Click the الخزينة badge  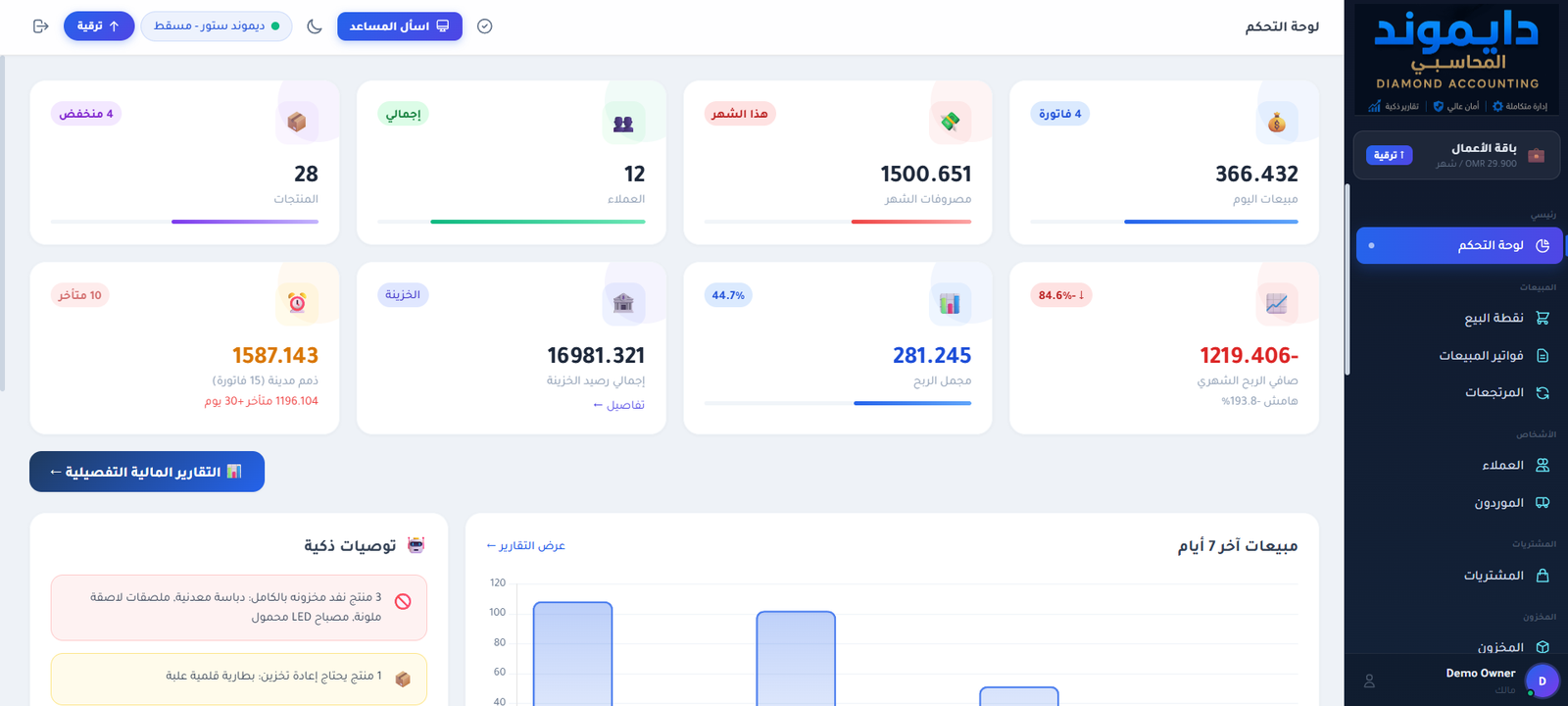point(403,295)
